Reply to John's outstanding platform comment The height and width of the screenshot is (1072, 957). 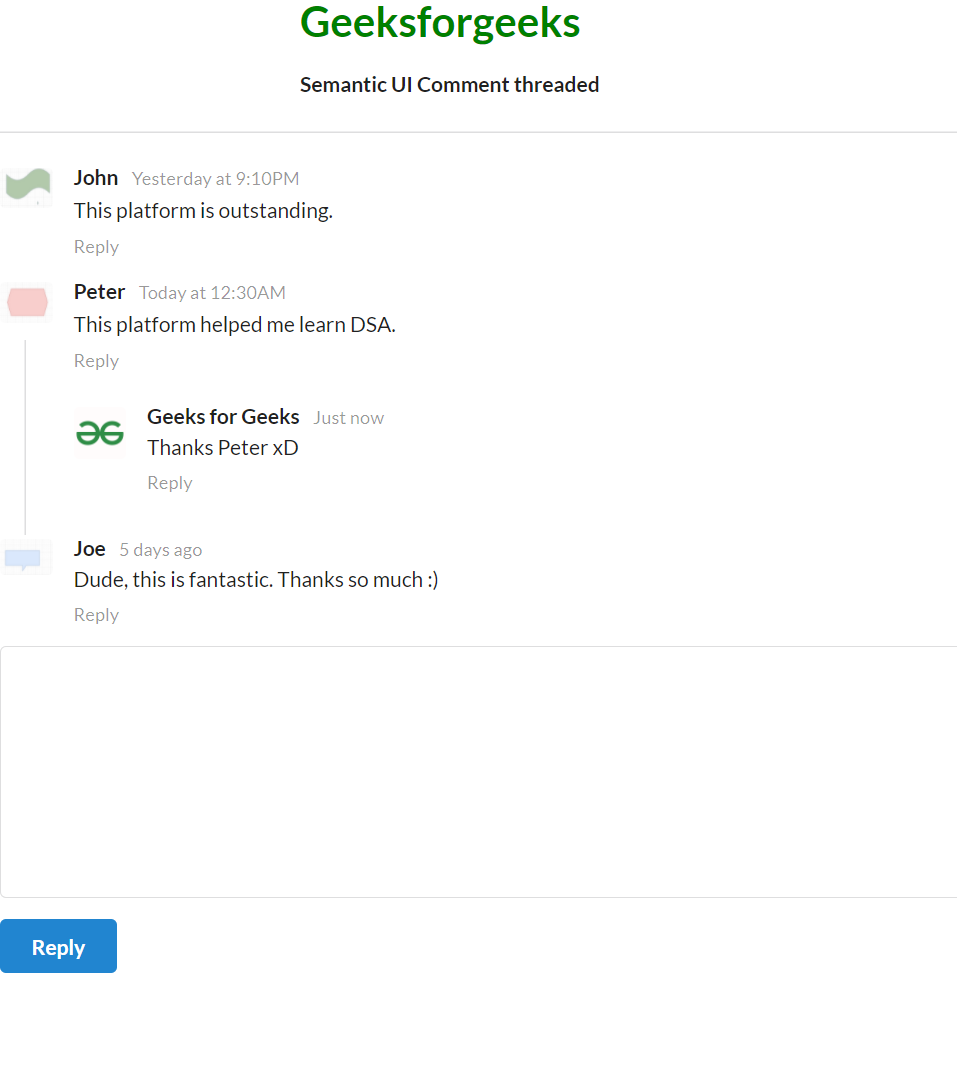[x=96, y=247]
